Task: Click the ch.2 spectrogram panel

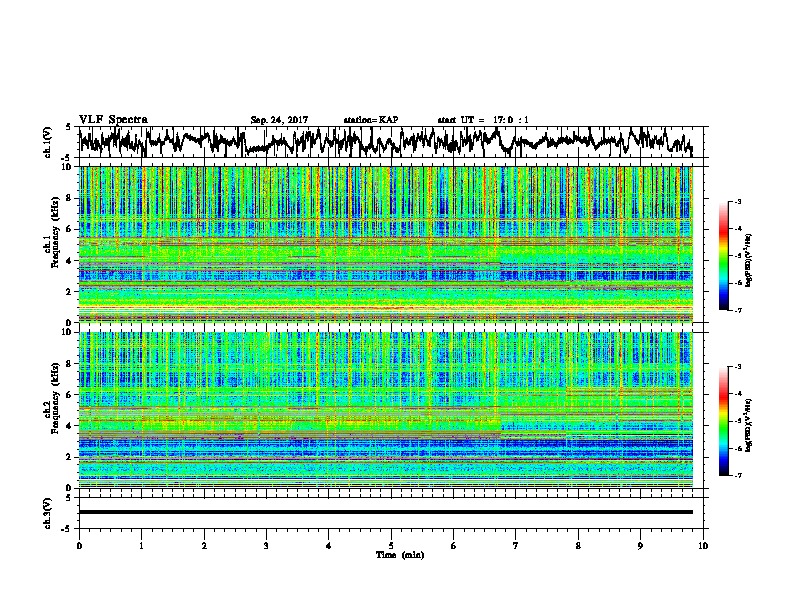Action: coord(386,410)
